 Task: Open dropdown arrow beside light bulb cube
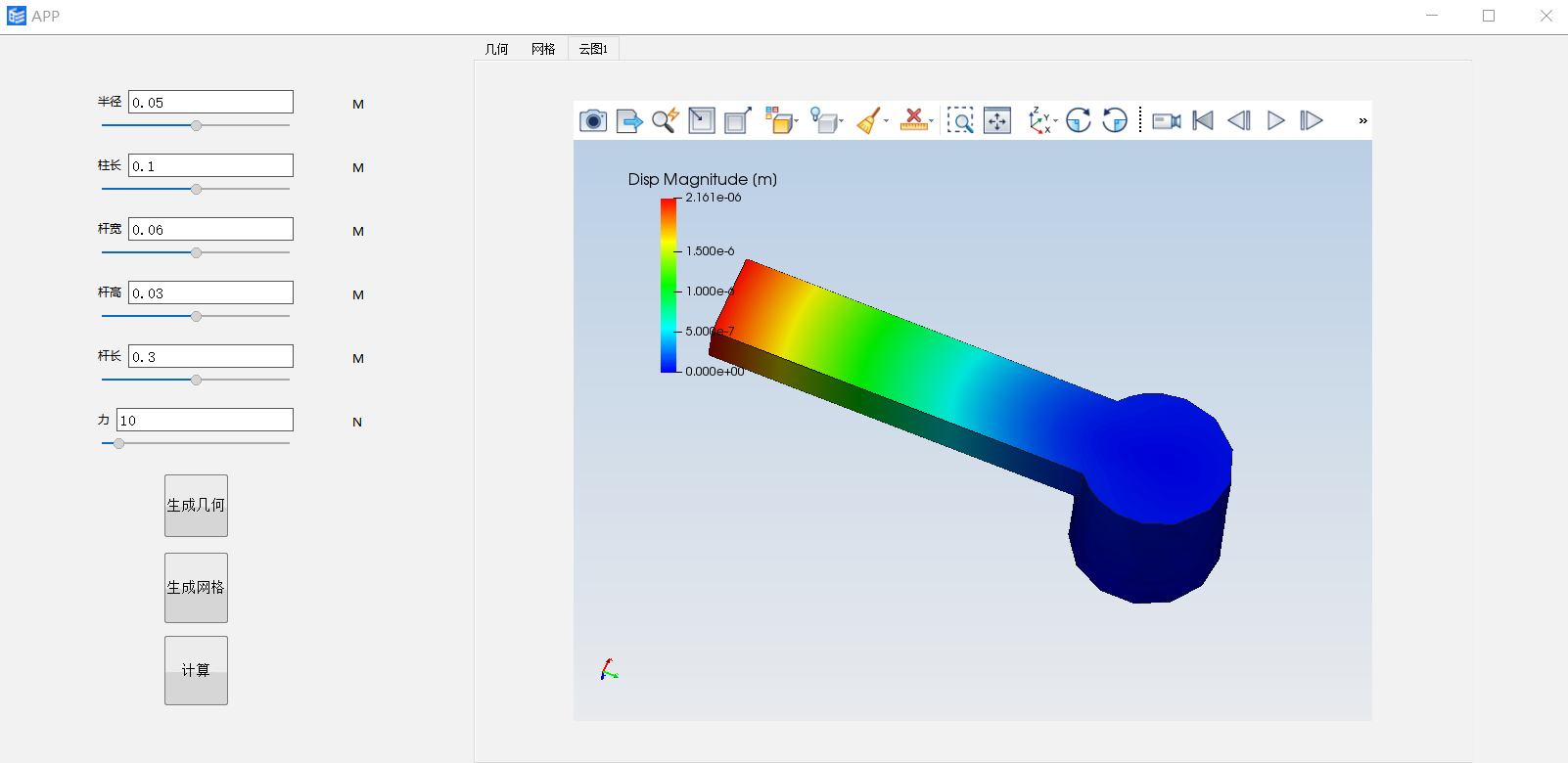(842, 121)
